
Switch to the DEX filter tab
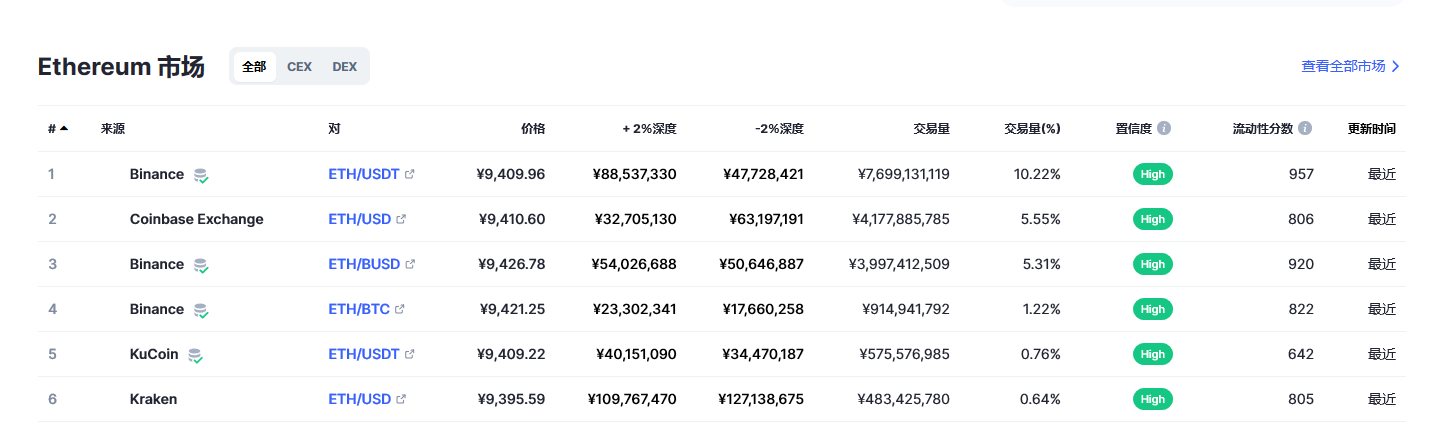click(x=345, y=67)
